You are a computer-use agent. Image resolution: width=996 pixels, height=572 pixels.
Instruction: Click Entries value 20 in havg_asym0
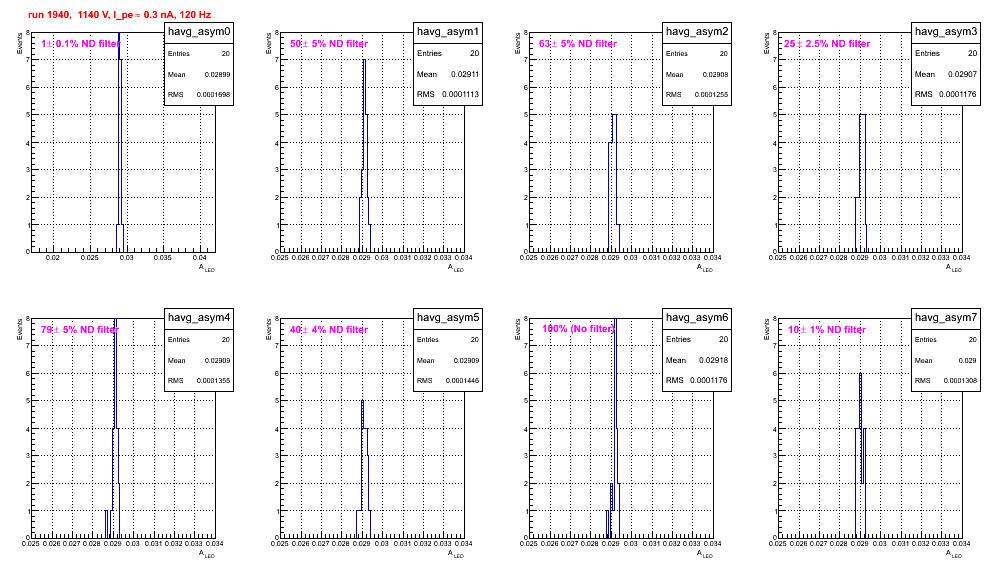pos(226,54)
